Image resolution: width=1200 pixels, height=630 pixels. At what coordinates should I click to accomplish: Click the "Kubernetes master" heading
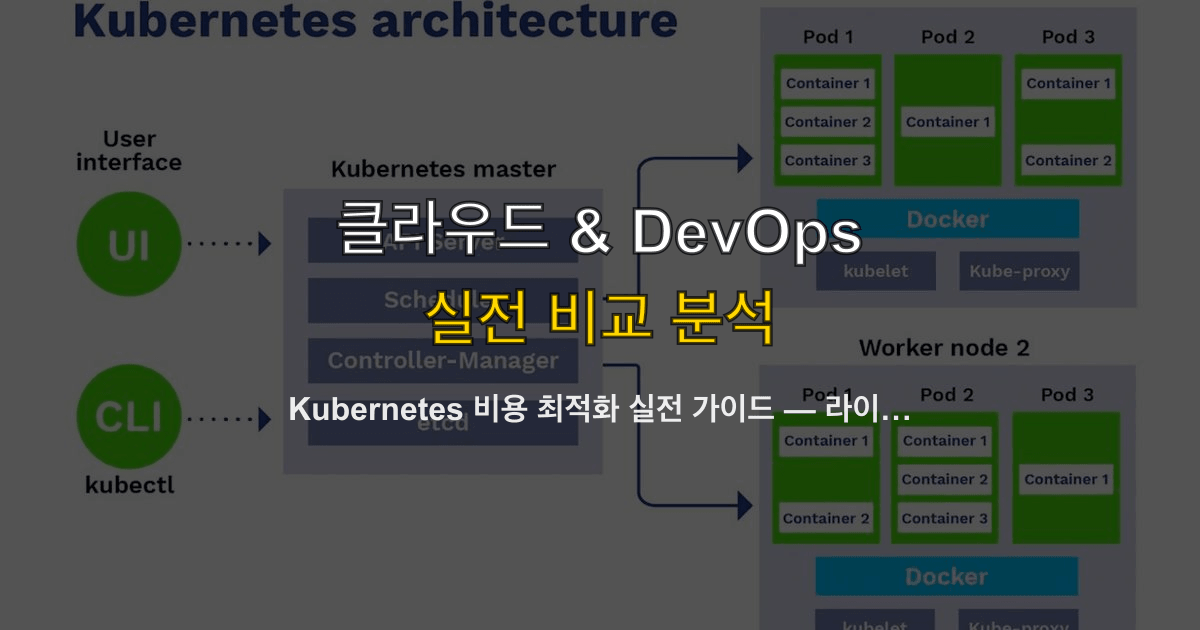[x=443, y=169]
